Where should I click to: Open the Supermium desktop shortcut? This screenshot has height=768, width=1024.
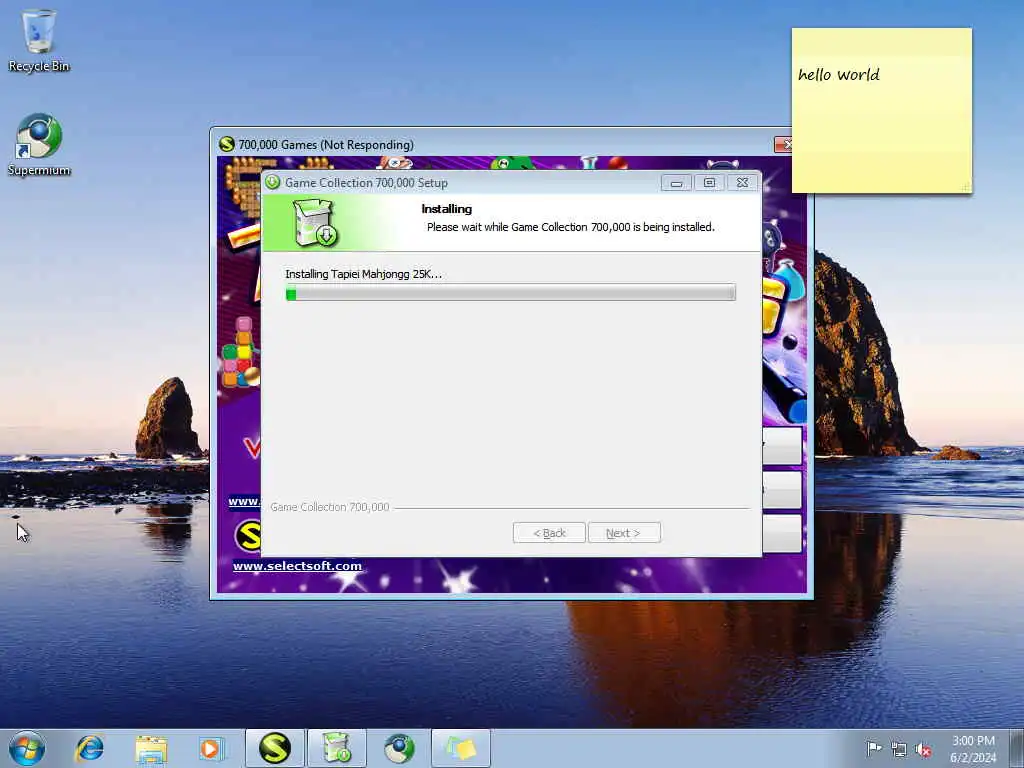tap(39, 145)
